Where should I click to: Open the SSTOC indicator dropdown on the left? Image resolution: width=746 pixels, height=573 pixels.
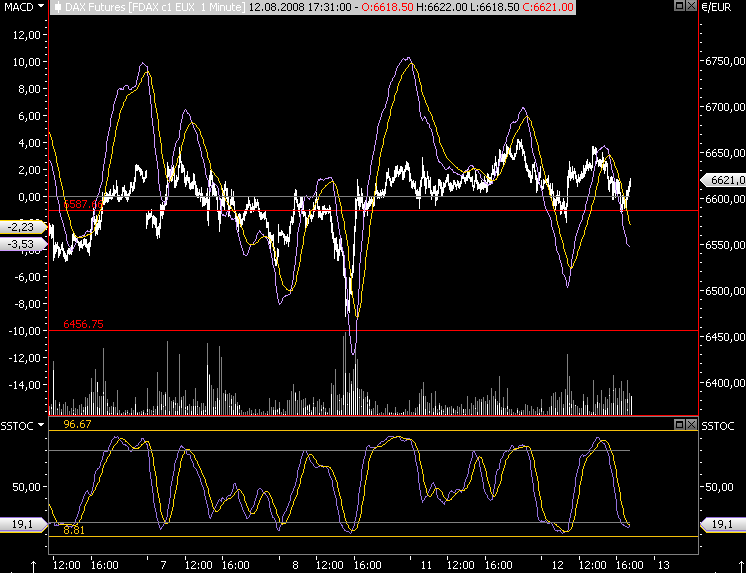point(41,425)
